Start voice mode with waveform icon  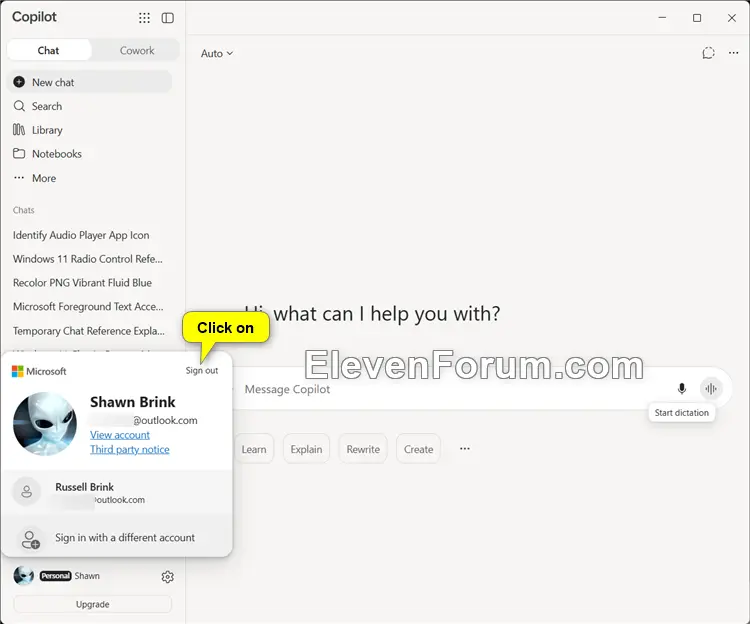(x=711, y=389)
